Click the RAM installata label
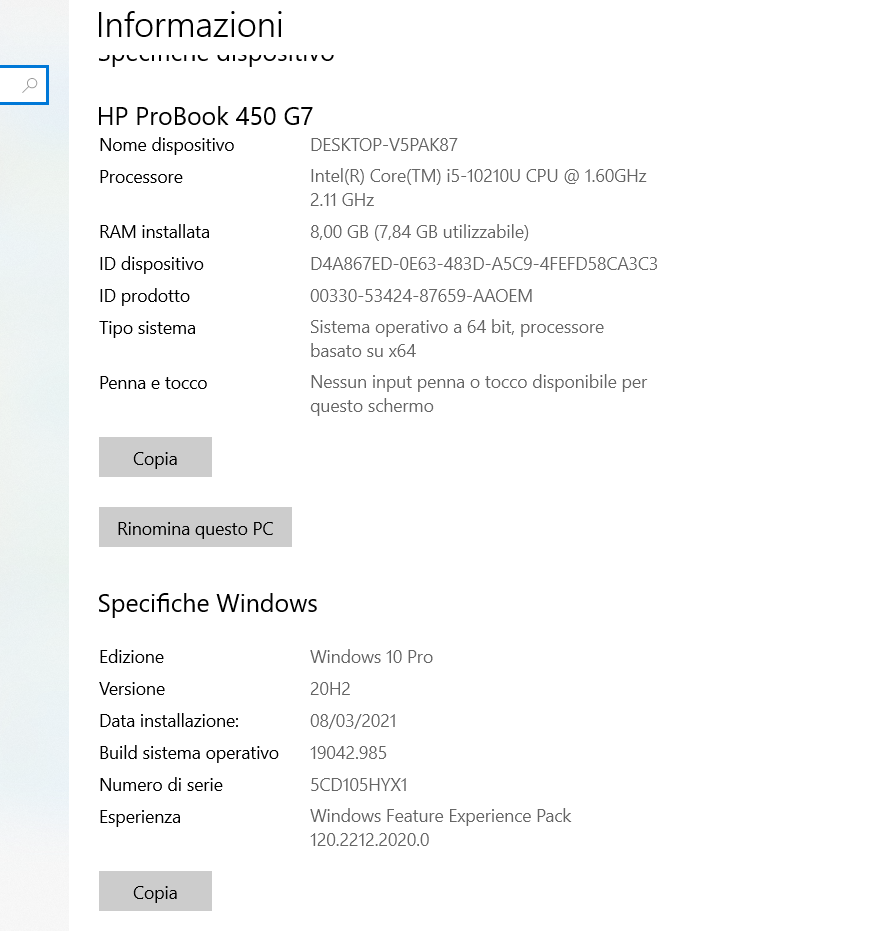Image resolution: width=894 pixels, height=931 pixels. coord(154,232)
